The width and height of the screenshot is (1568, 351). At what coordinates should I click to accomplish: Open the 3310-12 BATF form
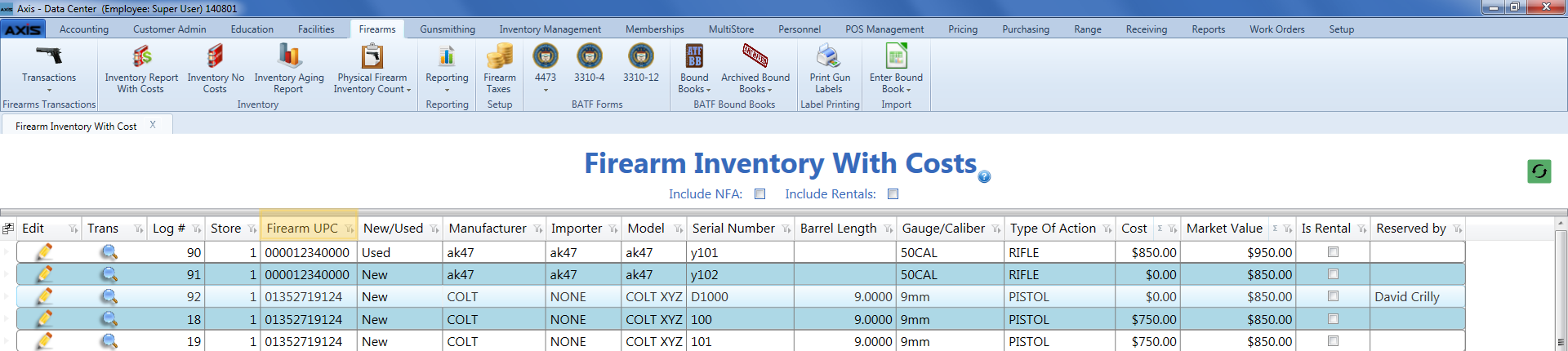point(641,62)
